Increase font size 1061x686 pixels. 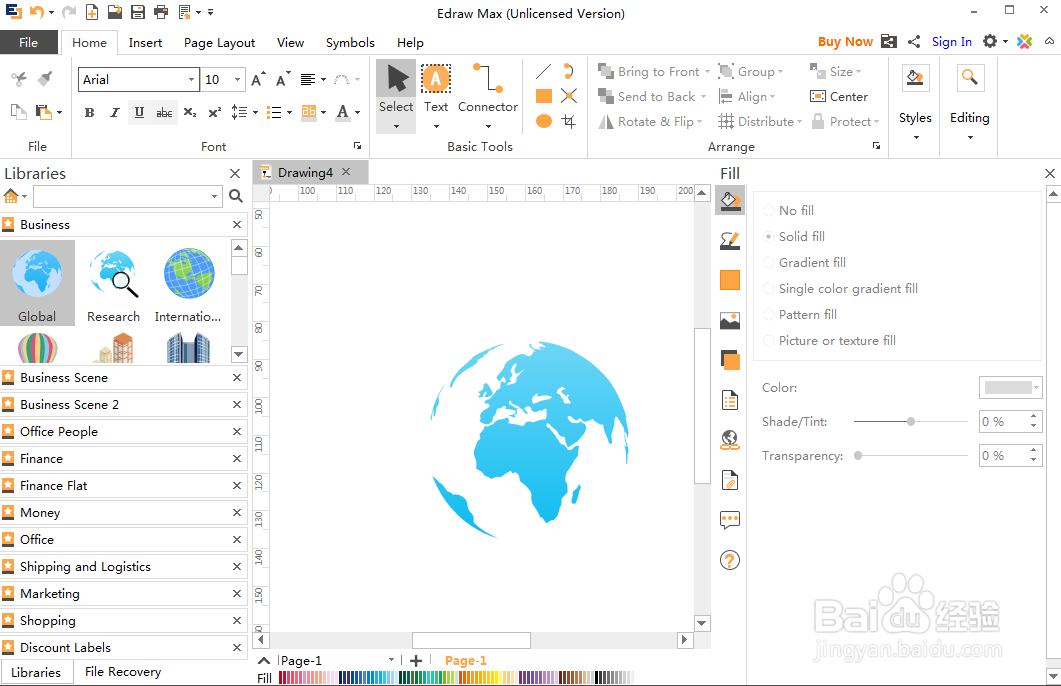pos(258,80)
